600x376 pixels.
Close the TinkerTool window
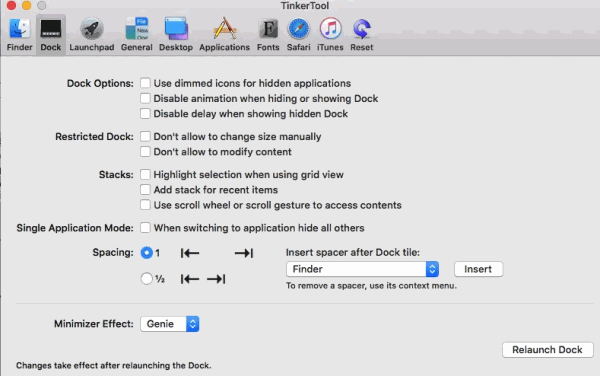click(11, 5)
